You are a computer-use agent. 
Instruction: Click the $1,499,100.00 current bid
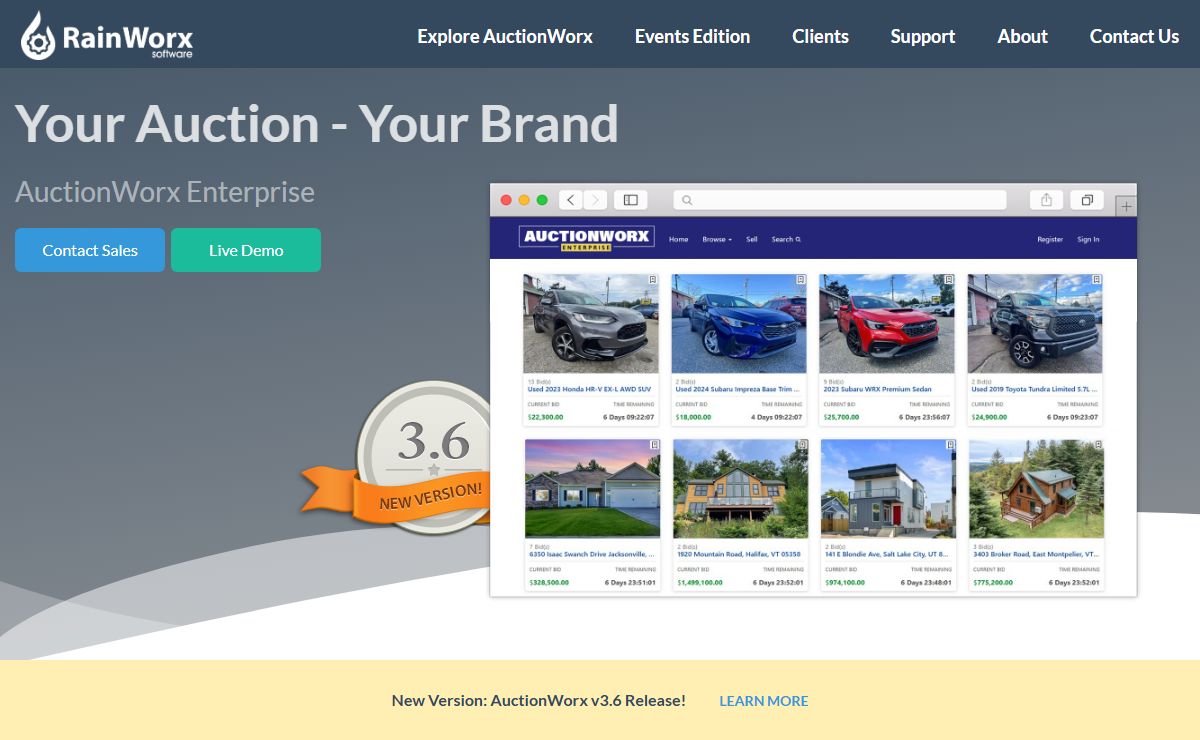[699, 582]
